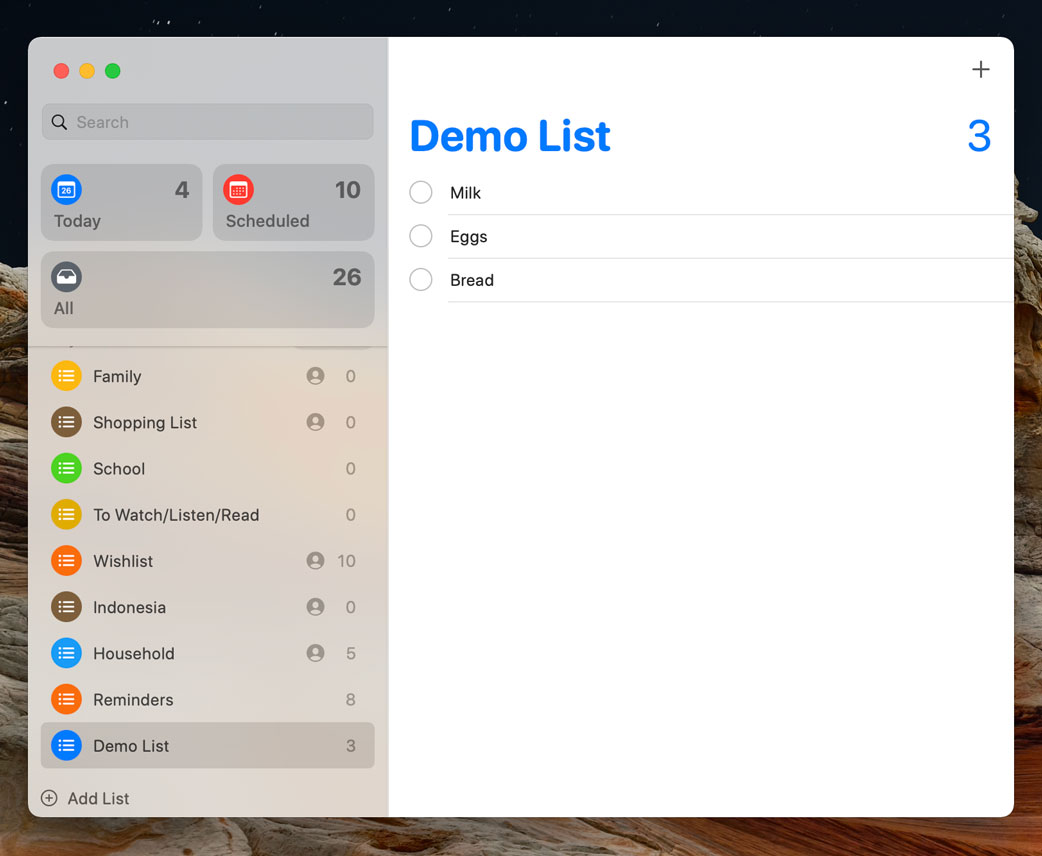Viewport: 1042px width, 856px height.
Task: Click the shared person icon on Household row
Action: [316, 653]
